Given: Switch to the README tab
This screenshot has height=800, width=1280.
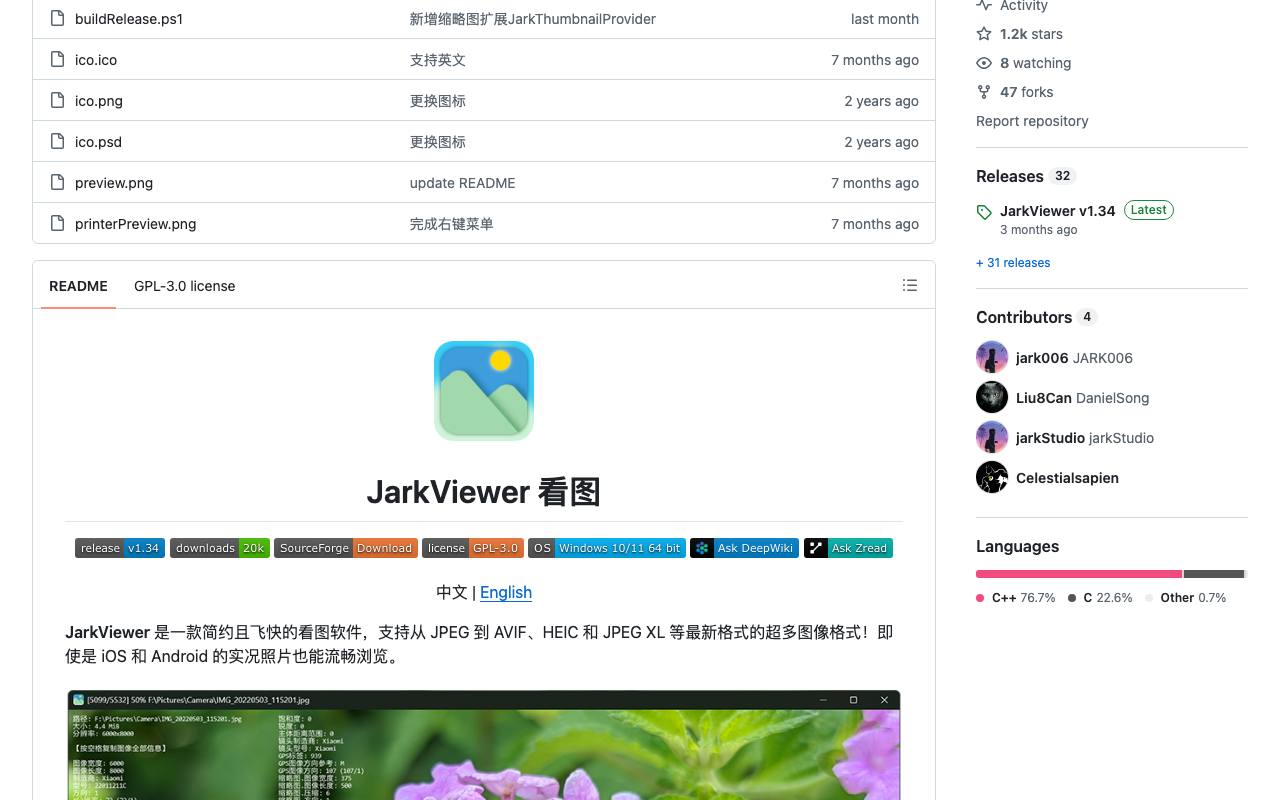Looking at the screenshot, I should pyautogui.click(x=78, y=286).
